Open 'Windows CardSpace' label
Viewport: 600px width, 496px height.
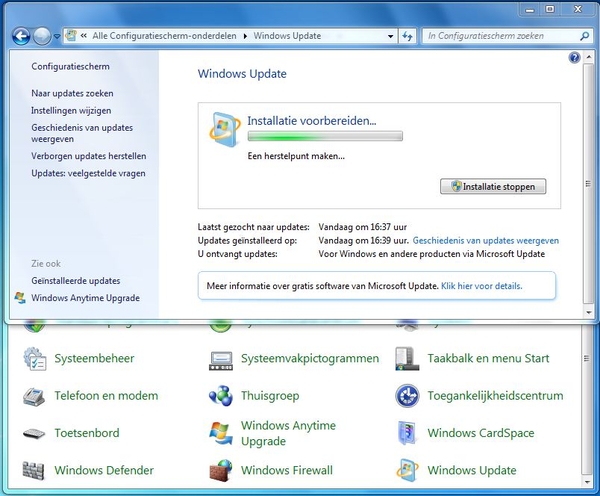481,433
